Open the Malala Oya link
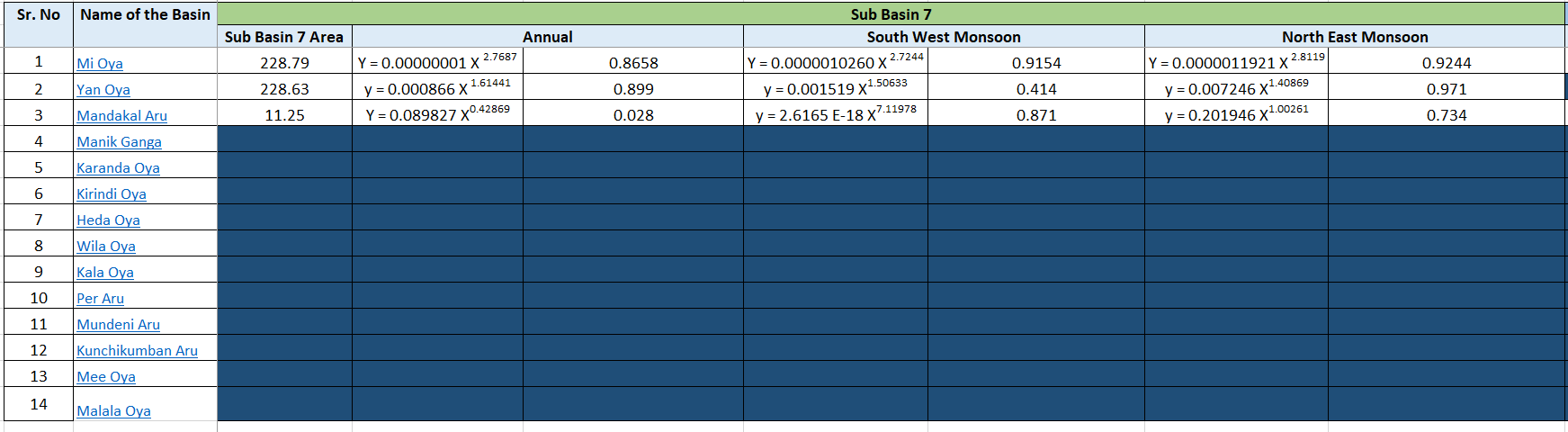Image resolution: width=1568 pixels, height=432 pixels. pyautogui.click(x=114, y=411)
